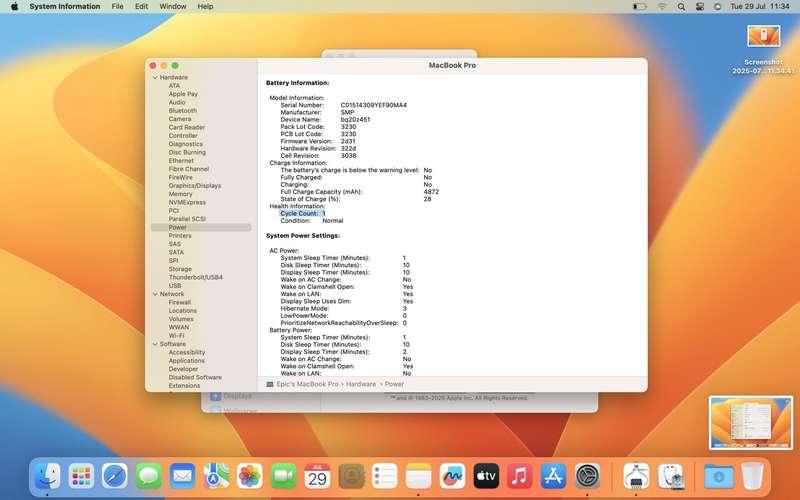
Task: Click System Information chip icon in Dock
Action: [x=636, y=477]
